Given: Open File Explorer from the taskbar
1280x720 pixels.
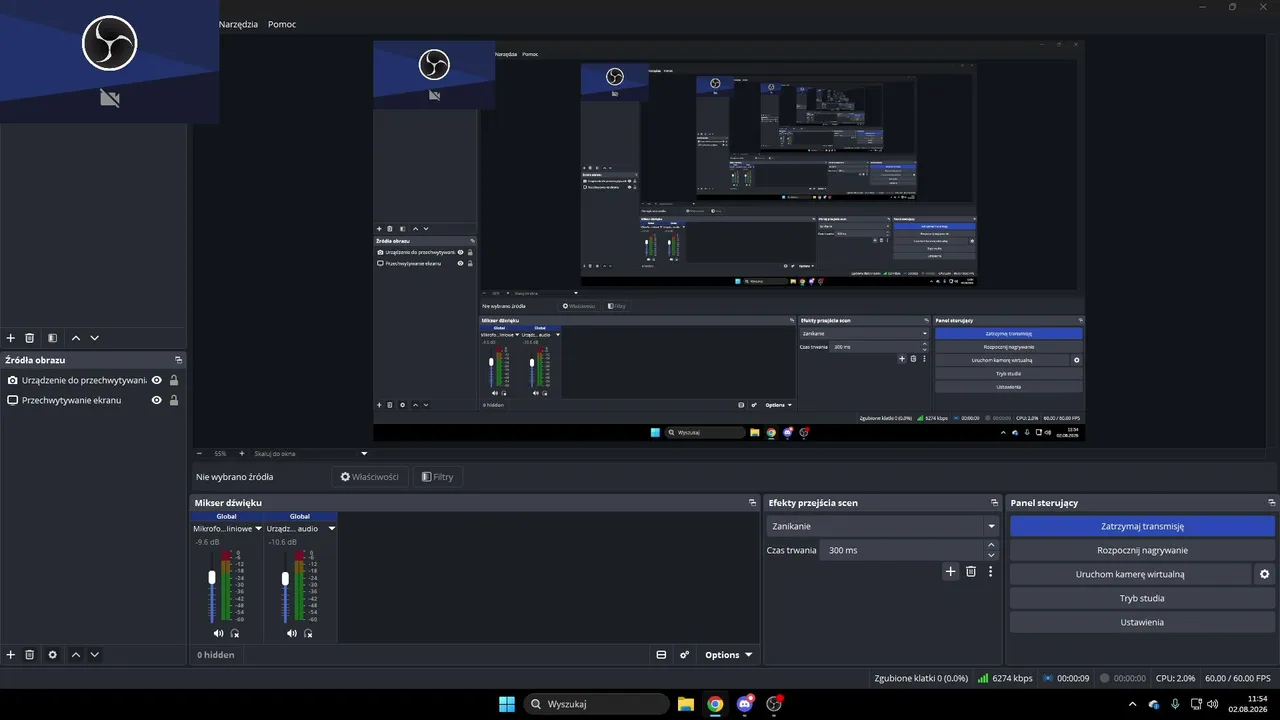Looking at the screenshot, I should pos(686,704).
